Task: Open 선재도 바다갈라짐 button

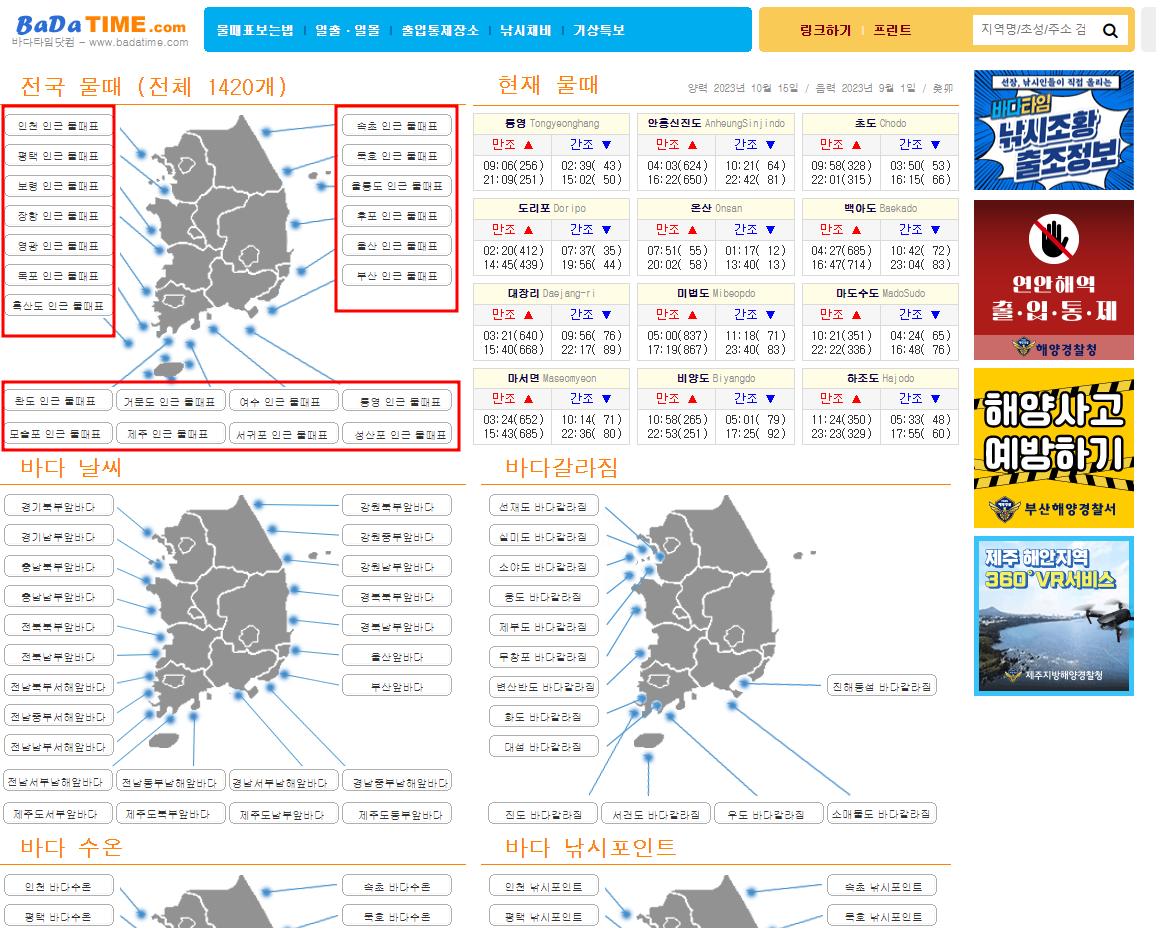Action: (x=543, y=506)
